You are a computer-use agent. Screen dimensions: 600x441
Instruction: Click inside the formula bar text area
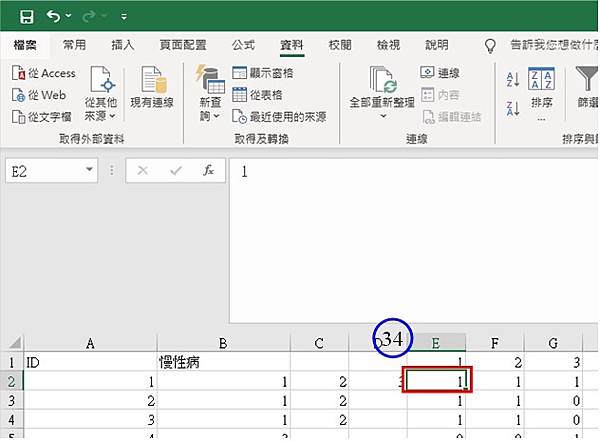414,240
